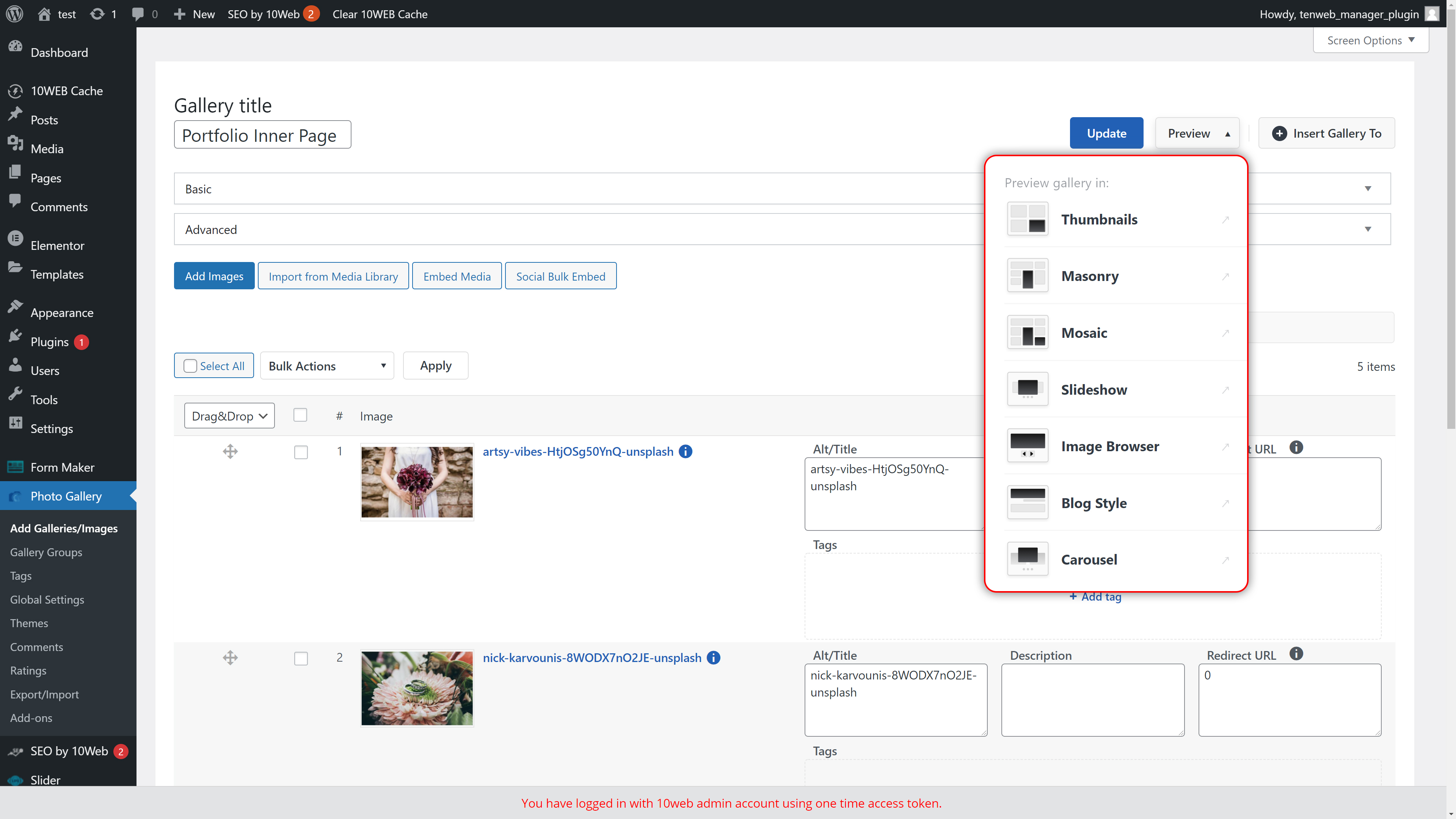Click the Add Images button
Screen dimensions: 1456x819
(x=214, y=276)
